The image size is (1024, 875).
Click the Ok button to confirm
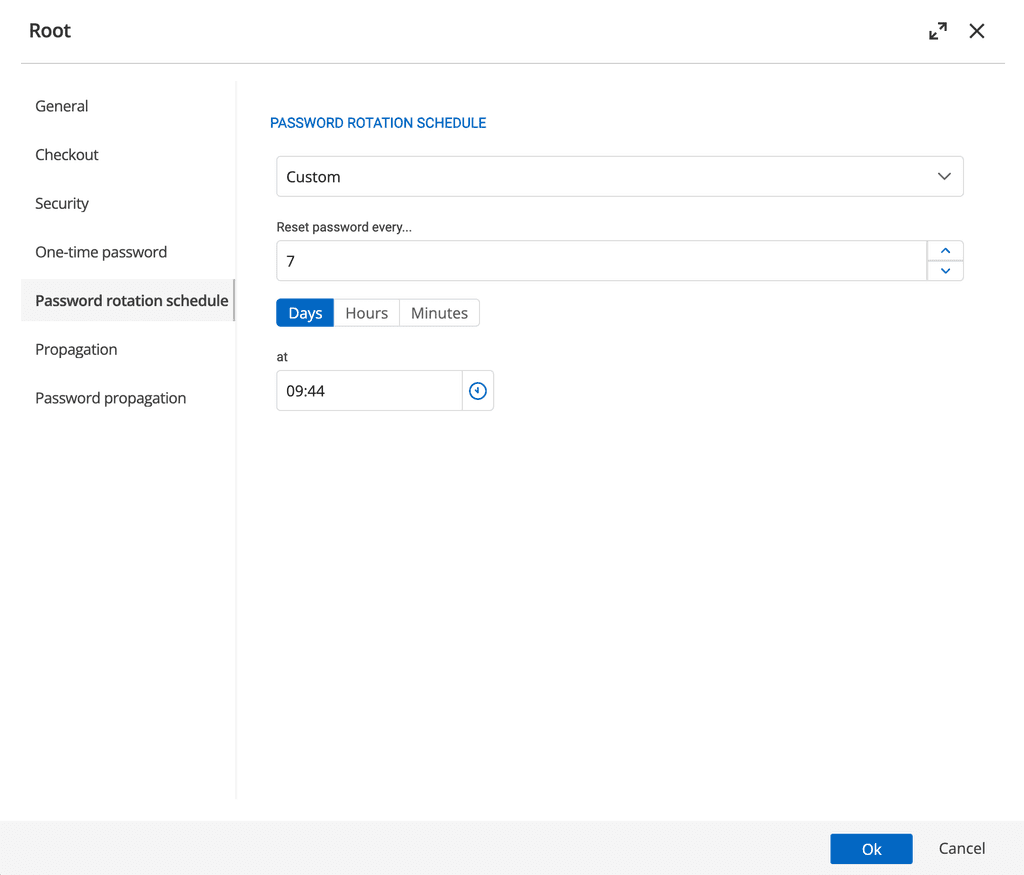[870, 849]
